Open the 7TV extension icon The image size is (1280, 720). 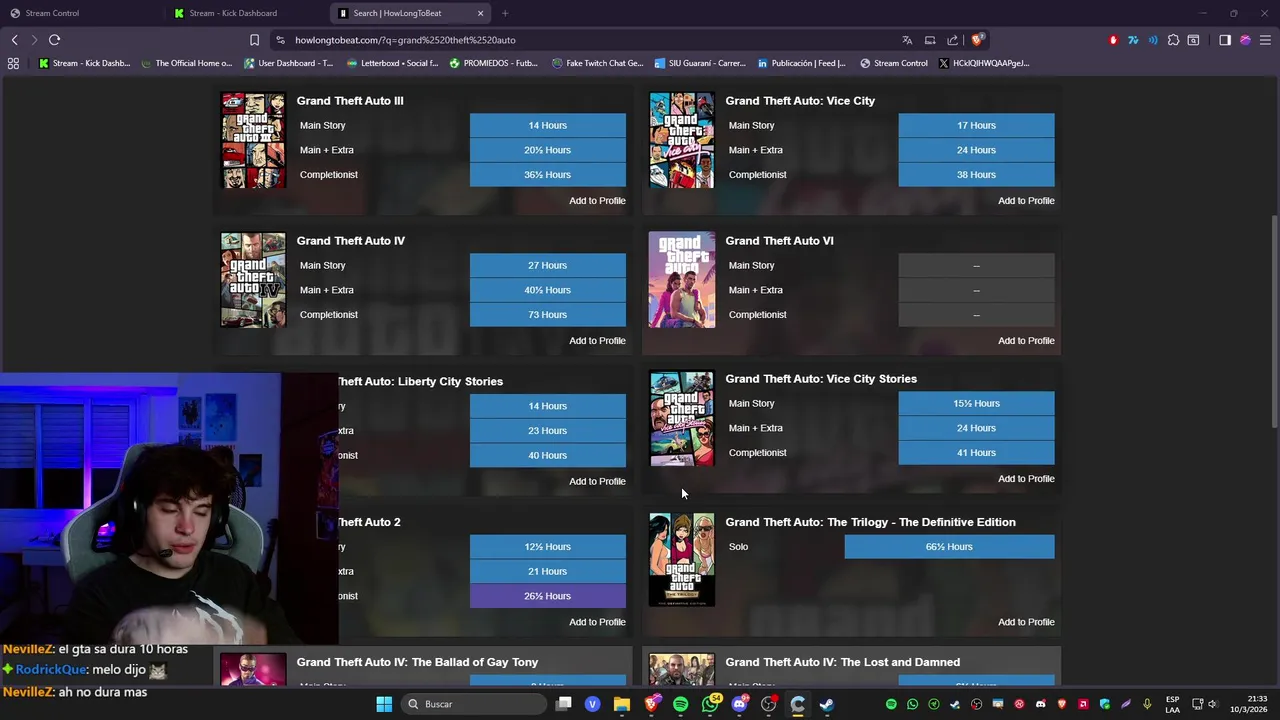(1133, 40)
